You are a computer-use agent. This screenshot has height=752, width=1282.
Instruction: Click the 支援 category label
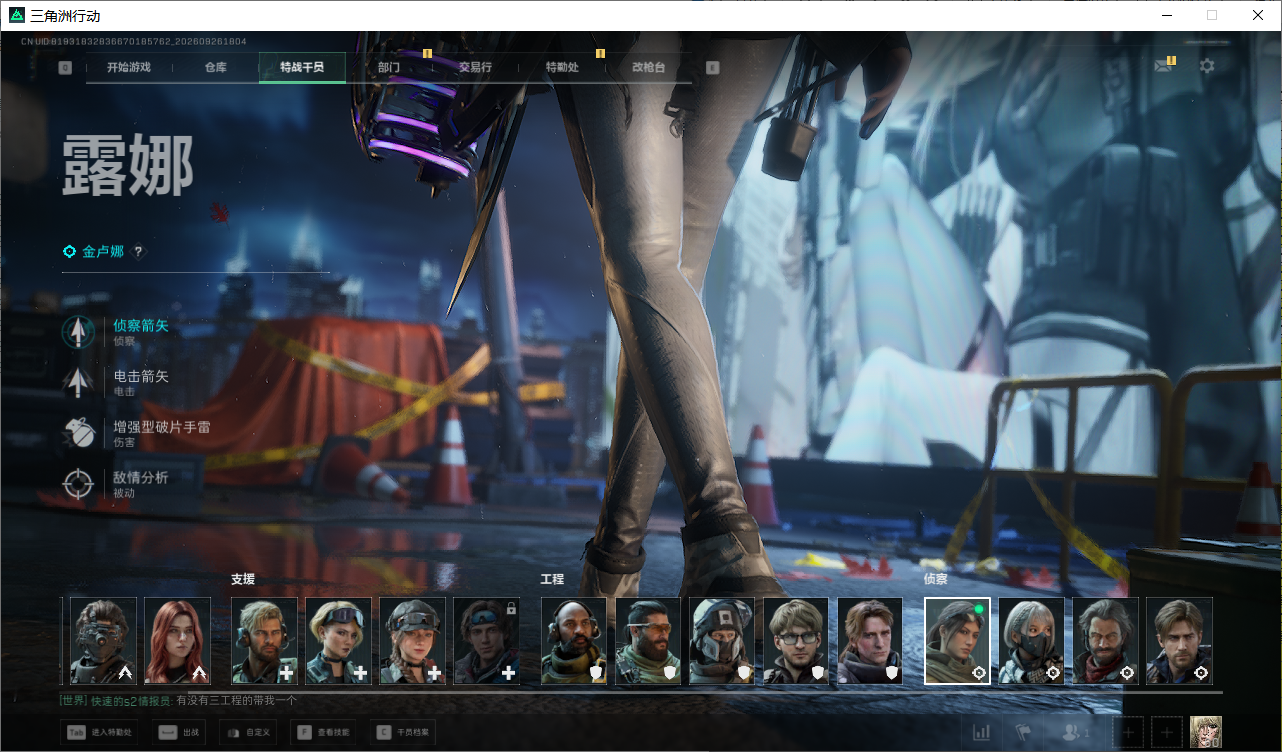click(243, 579)
